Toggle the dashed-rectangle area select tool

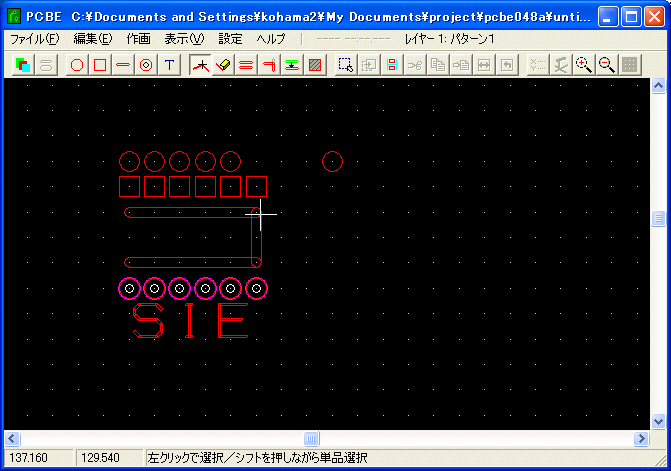coord(345,65)
